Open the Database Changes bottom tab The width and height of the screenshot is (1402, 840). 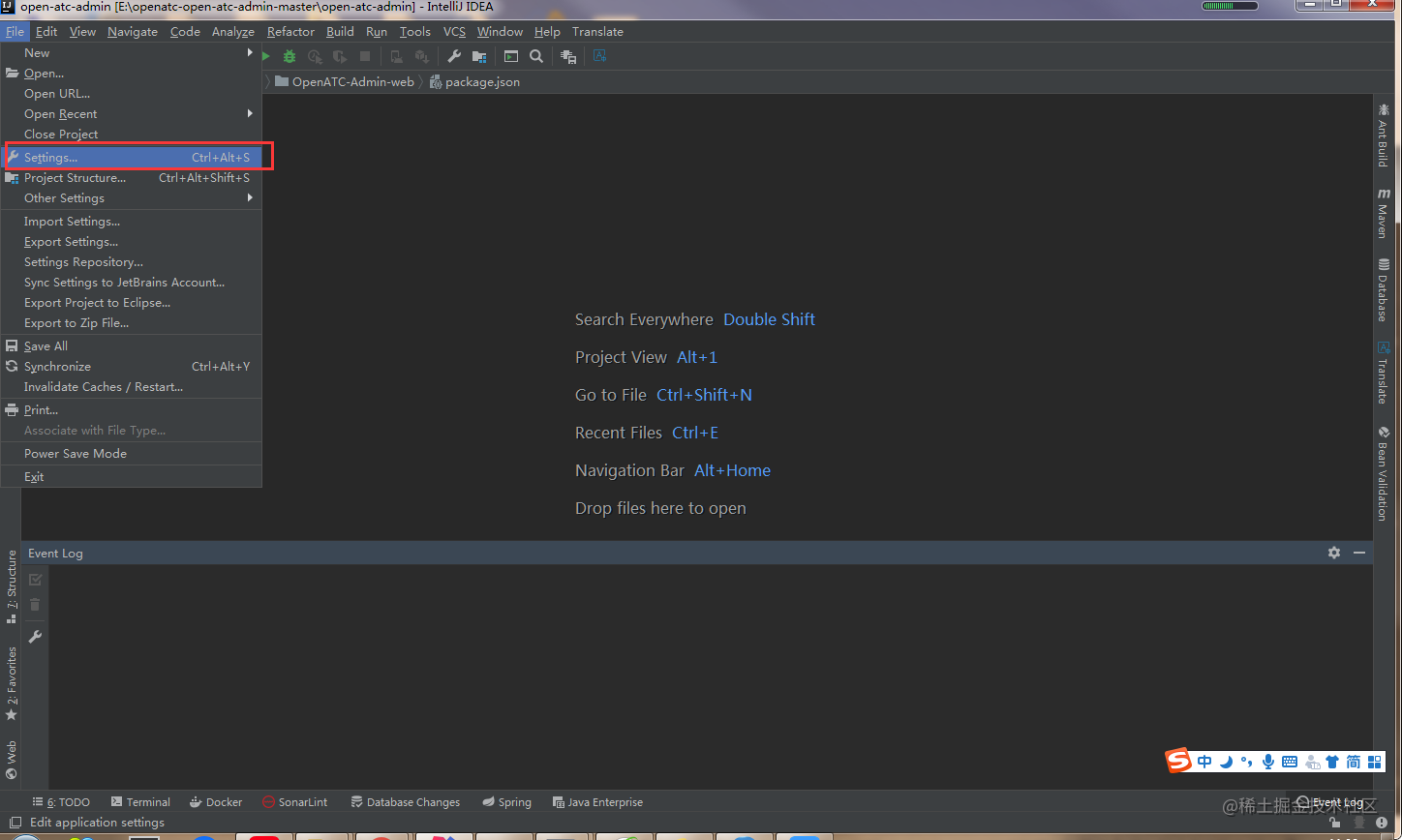405,802
